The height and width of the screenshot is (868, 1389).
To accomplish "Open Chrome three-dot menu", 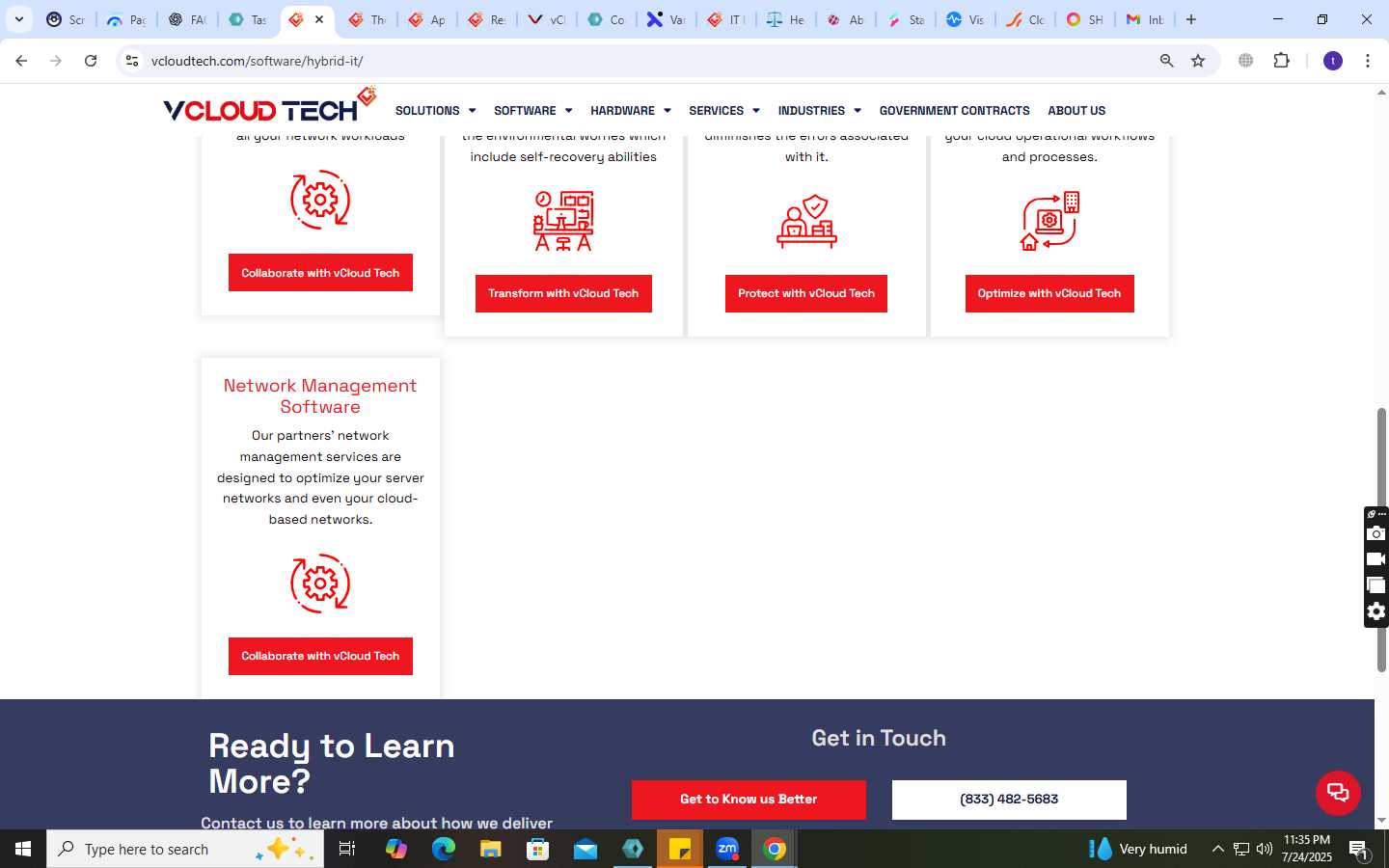I will tap(1368, 61).
